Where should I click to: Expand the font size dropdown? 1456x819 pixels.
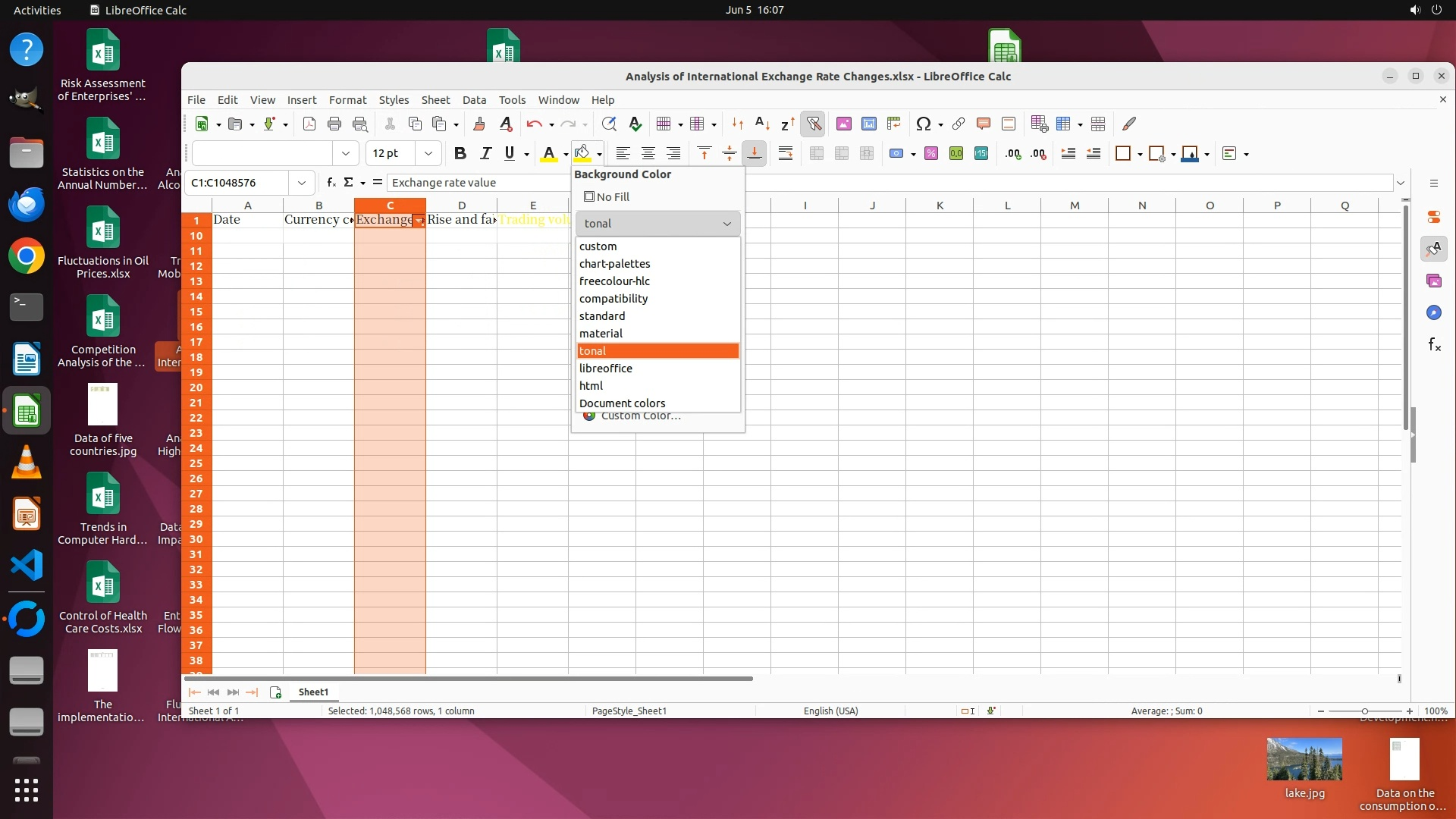click(428, 154)
